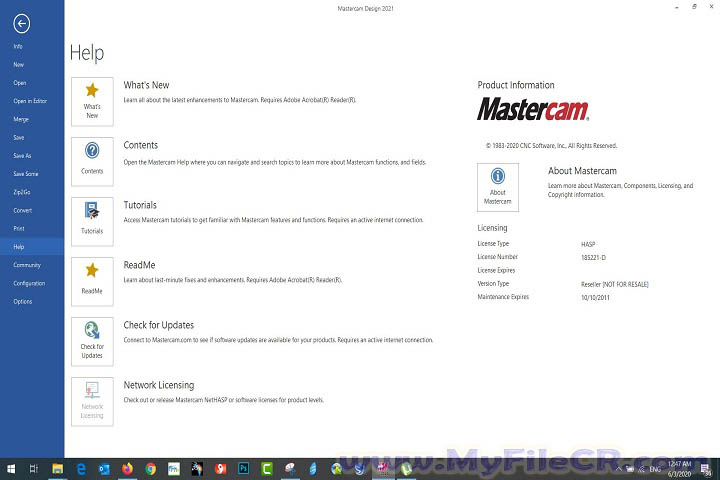This screenshot has height=480, width=720.
Task: Choose Print in the sidebar
Action: click(19, 228)
